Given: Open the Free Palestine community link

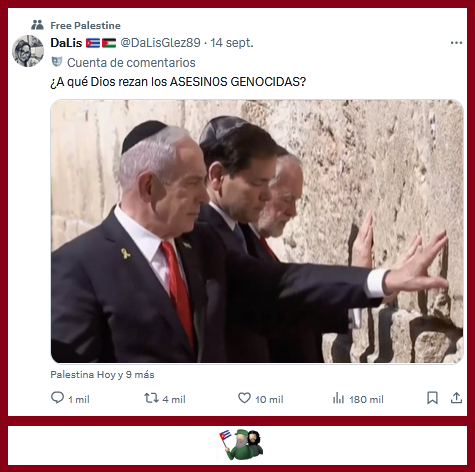Looking at the screenshot, I should coord(86,25).
